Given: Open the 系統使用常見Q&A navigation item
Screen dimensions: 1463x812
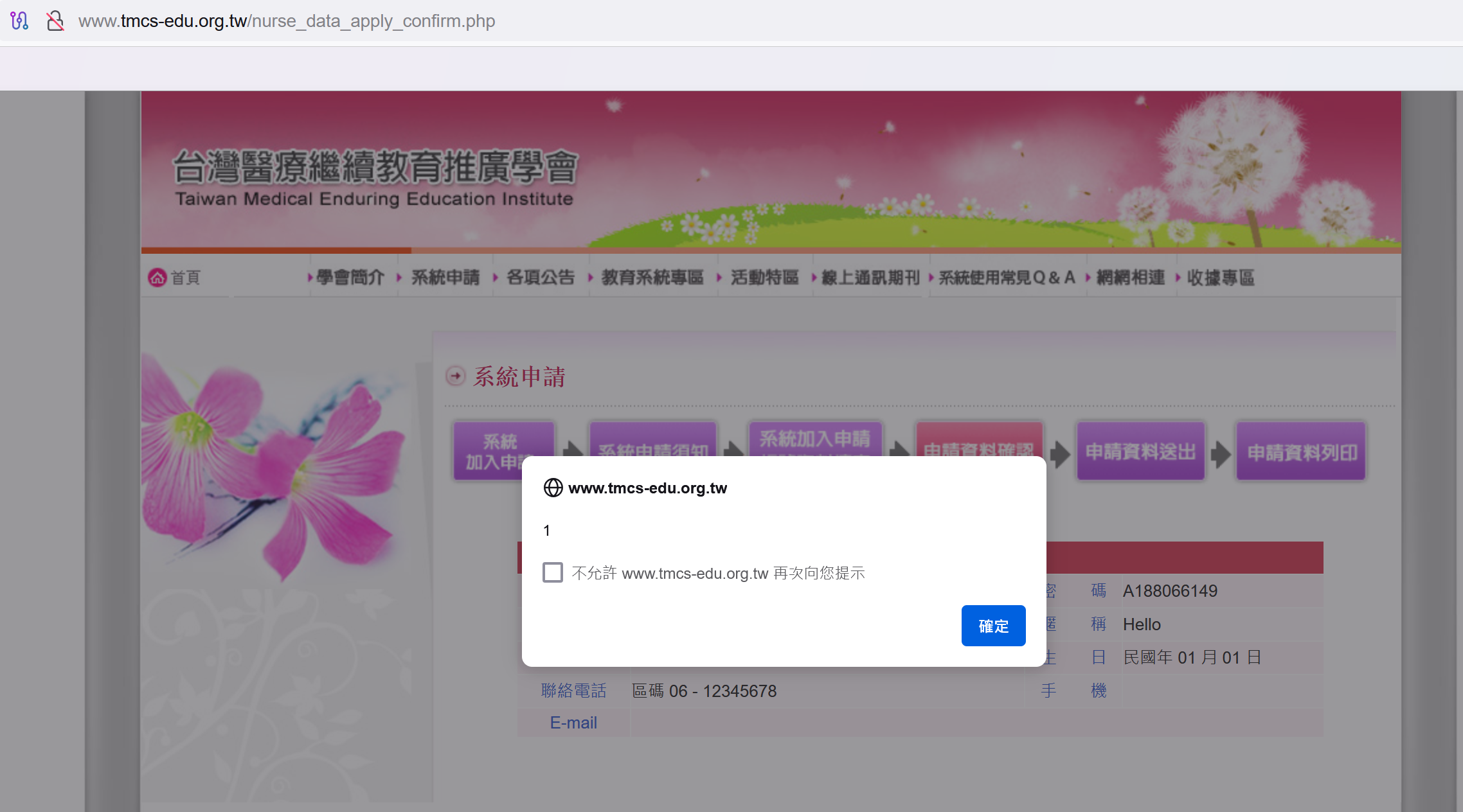Looking at the screenshot, I should coord(1007,278).
